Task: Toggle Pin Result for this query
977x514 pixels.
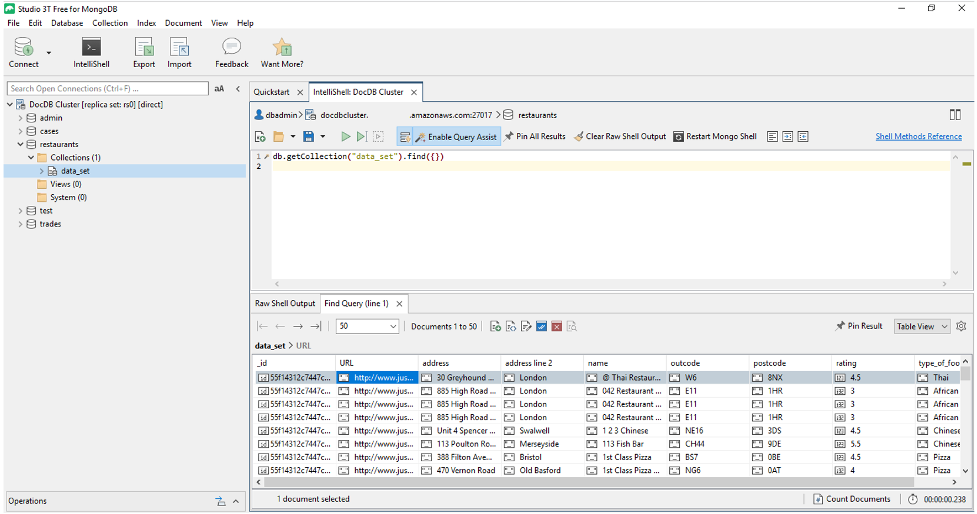Action: [859, 326]
